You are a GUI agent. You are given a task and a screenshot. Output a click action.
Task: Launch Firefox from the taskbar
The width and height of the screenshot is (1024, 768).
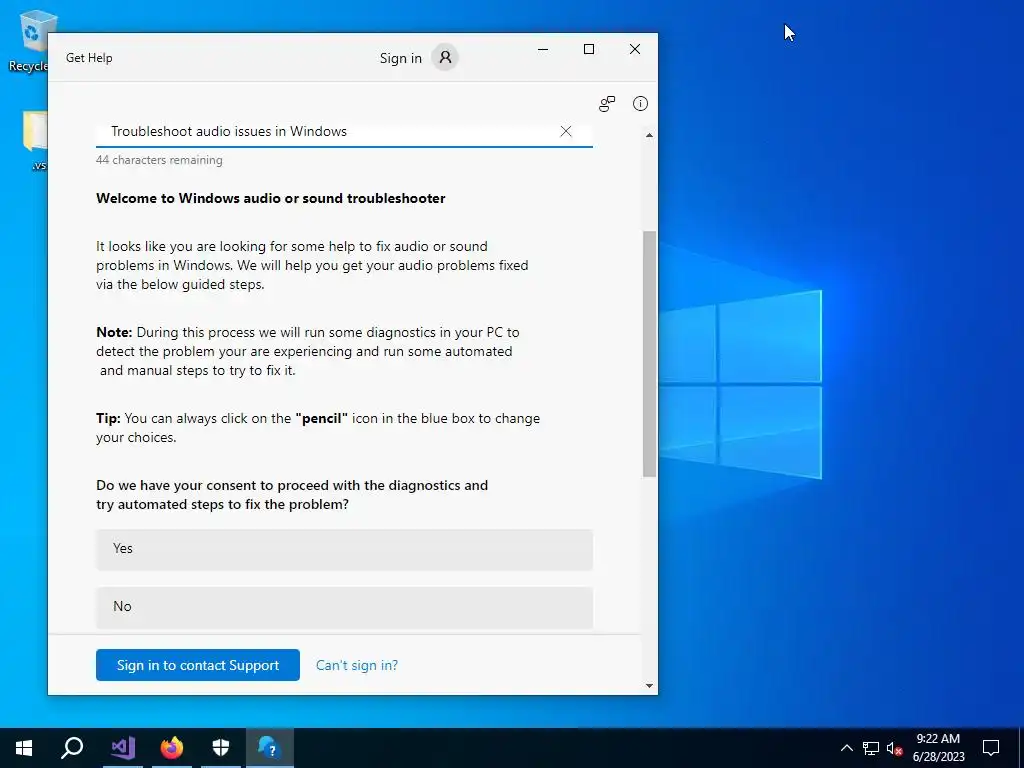tap(172, 748)
